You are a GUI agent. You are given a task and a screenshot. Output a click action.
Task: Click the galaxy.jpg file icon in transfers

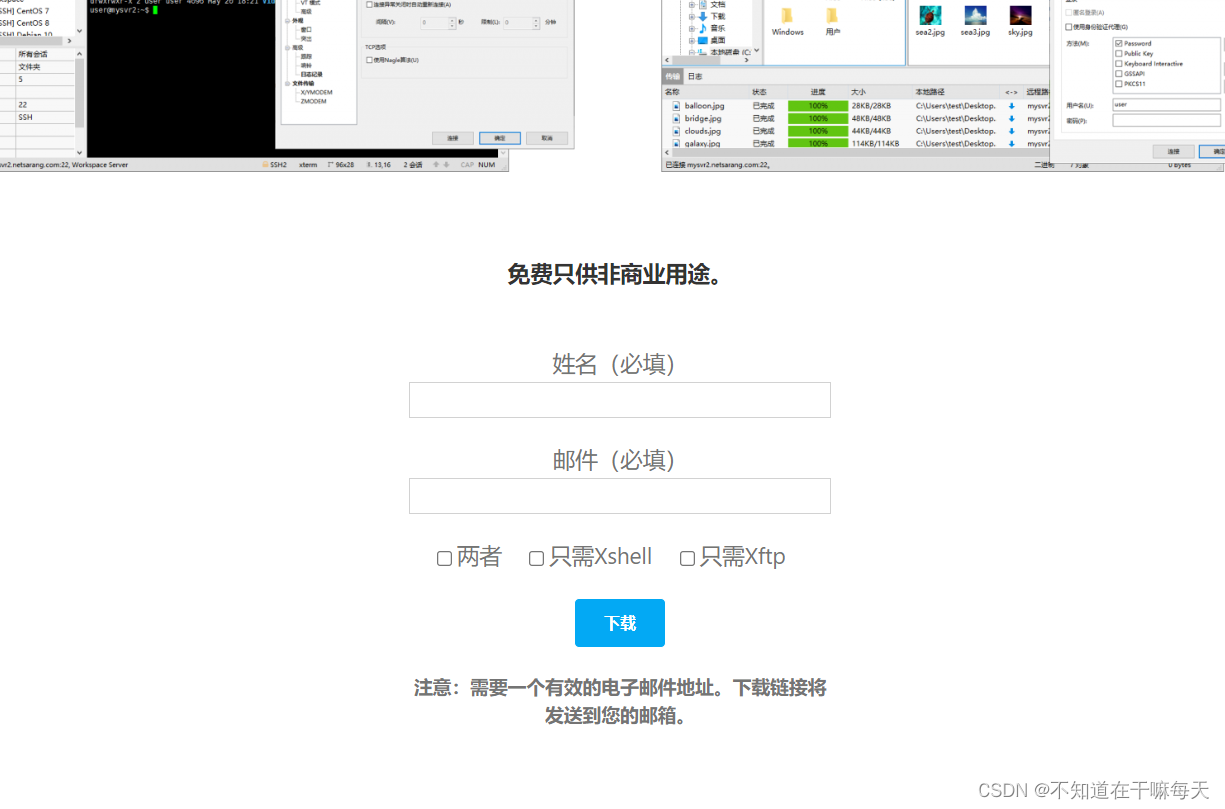[676, 143]
